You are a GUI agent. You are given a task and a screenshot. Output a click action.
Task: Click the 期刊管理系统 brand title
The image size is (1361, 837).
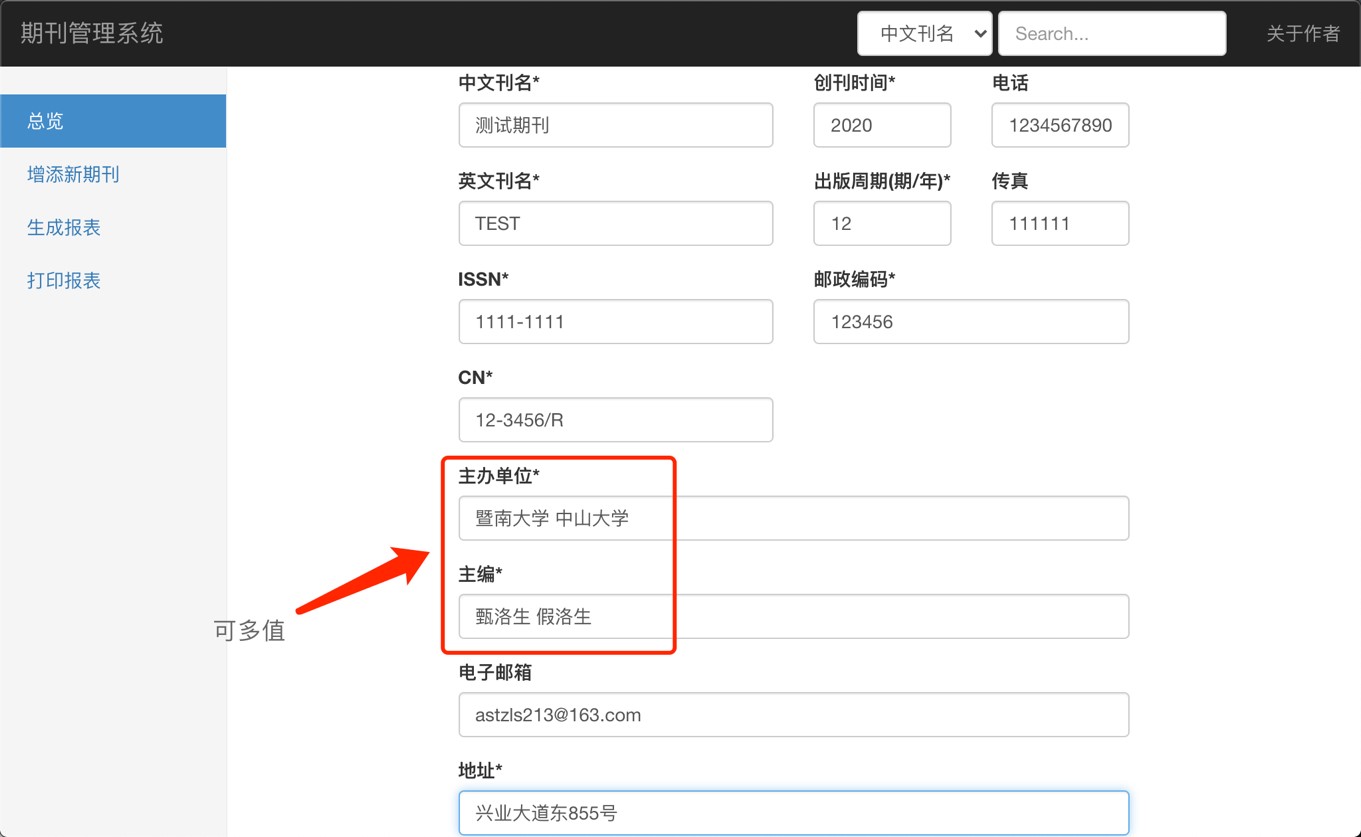91,33
